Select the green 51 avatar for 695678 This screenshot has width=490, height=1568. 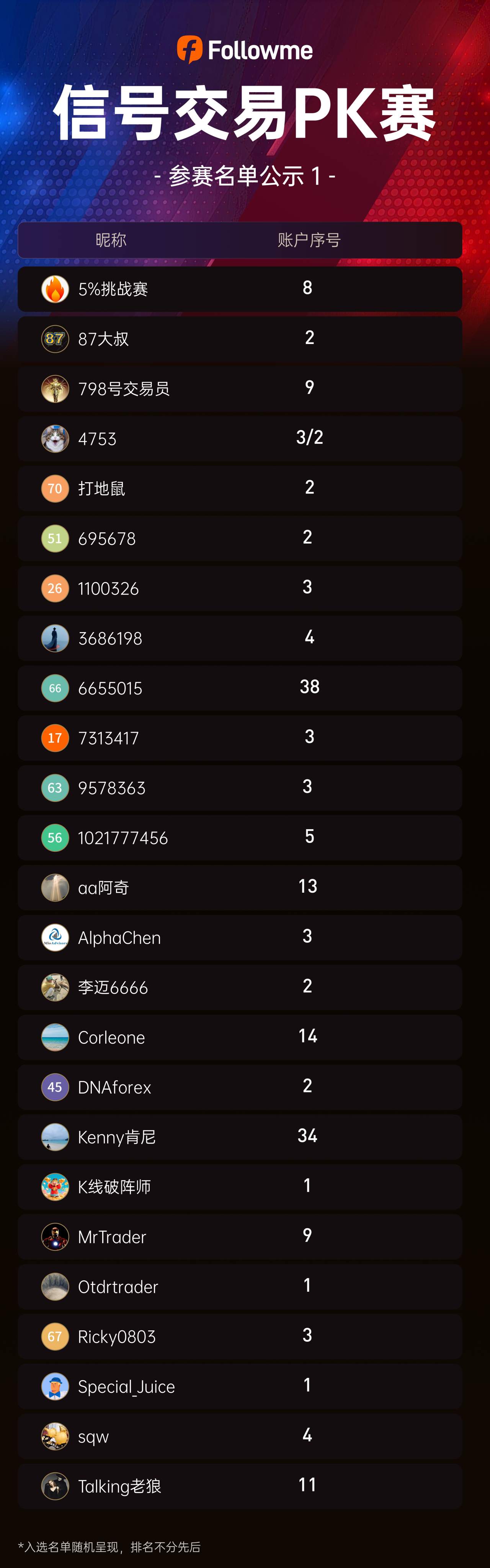coord(55,539)
